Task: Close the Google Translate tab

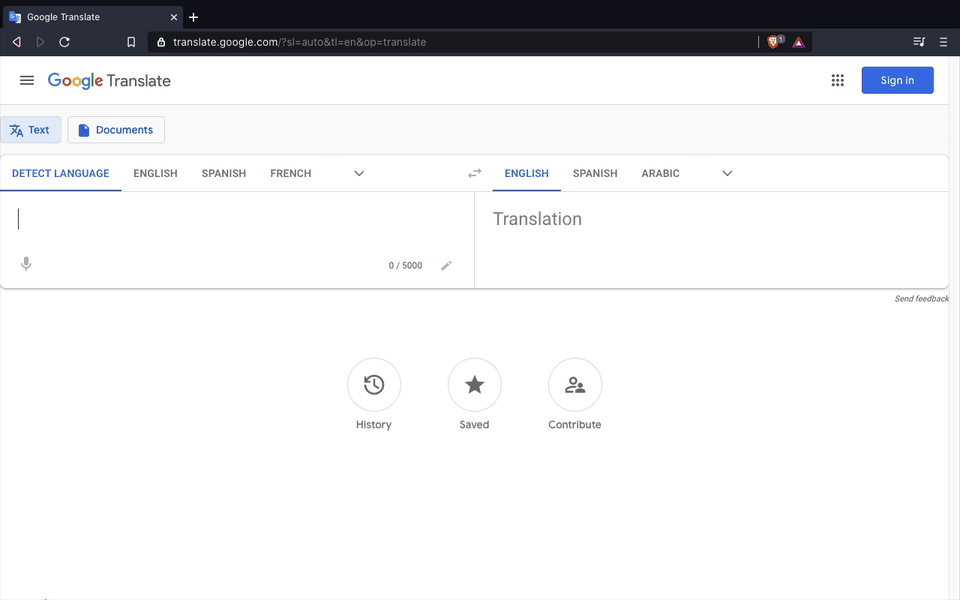Action: 174,17
